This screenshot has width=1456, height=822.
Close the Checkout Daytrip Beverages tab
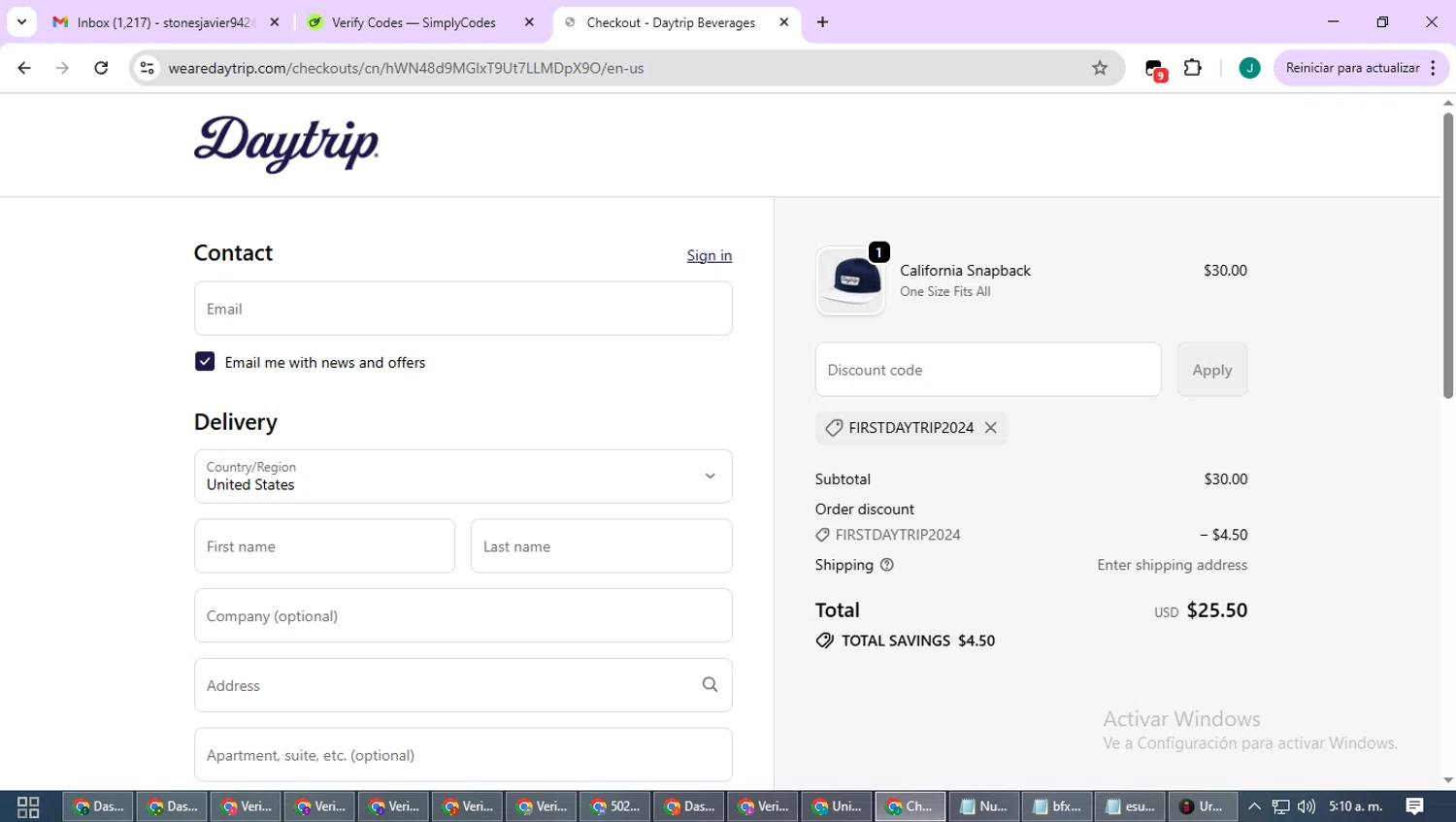tap(784, 22)
